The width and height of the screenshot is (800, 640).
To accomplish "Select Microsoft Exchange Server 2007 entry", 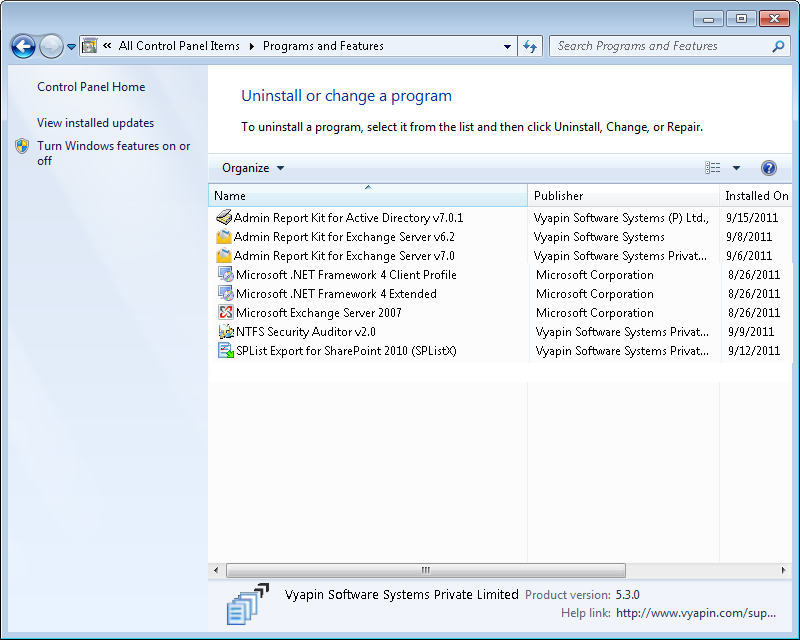I will [x=319, y=312].
